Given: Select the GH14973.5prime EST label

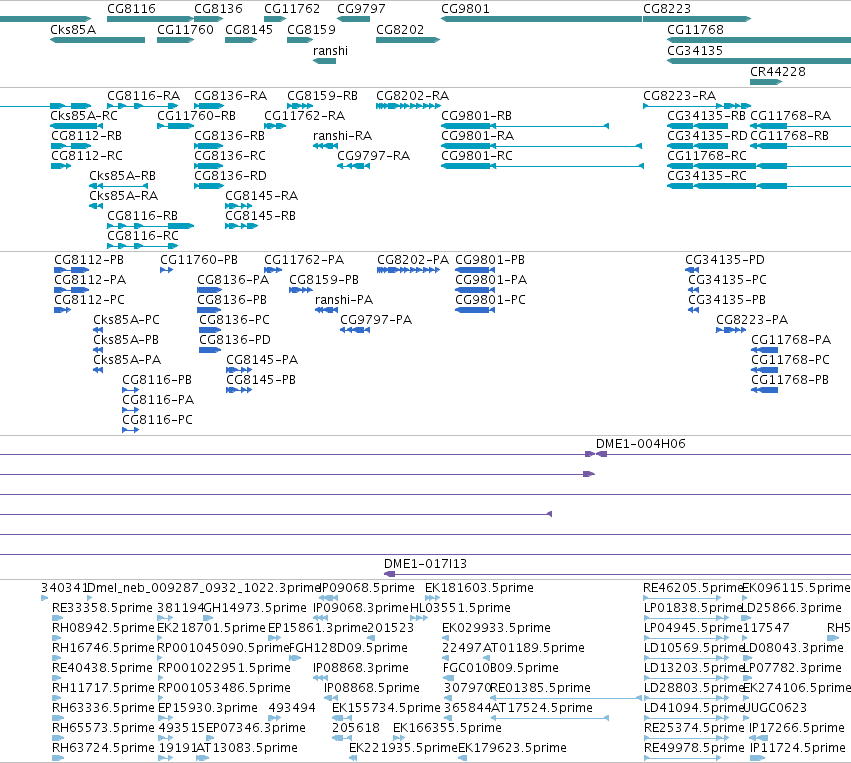Looking at the screenshot, I should tap(255, 608).
